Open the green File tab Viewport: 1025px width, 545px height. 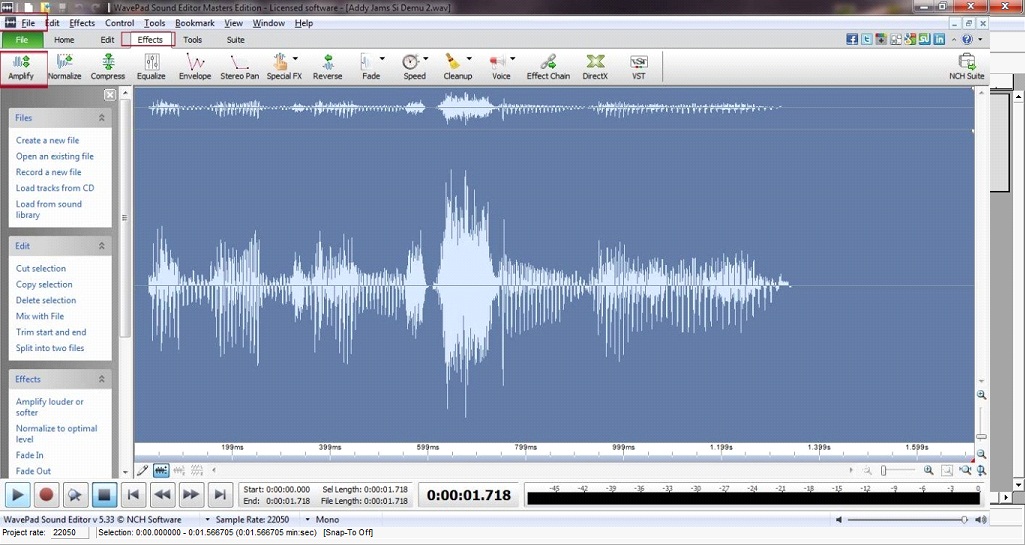pyautogui.click(x=22, y=39)
